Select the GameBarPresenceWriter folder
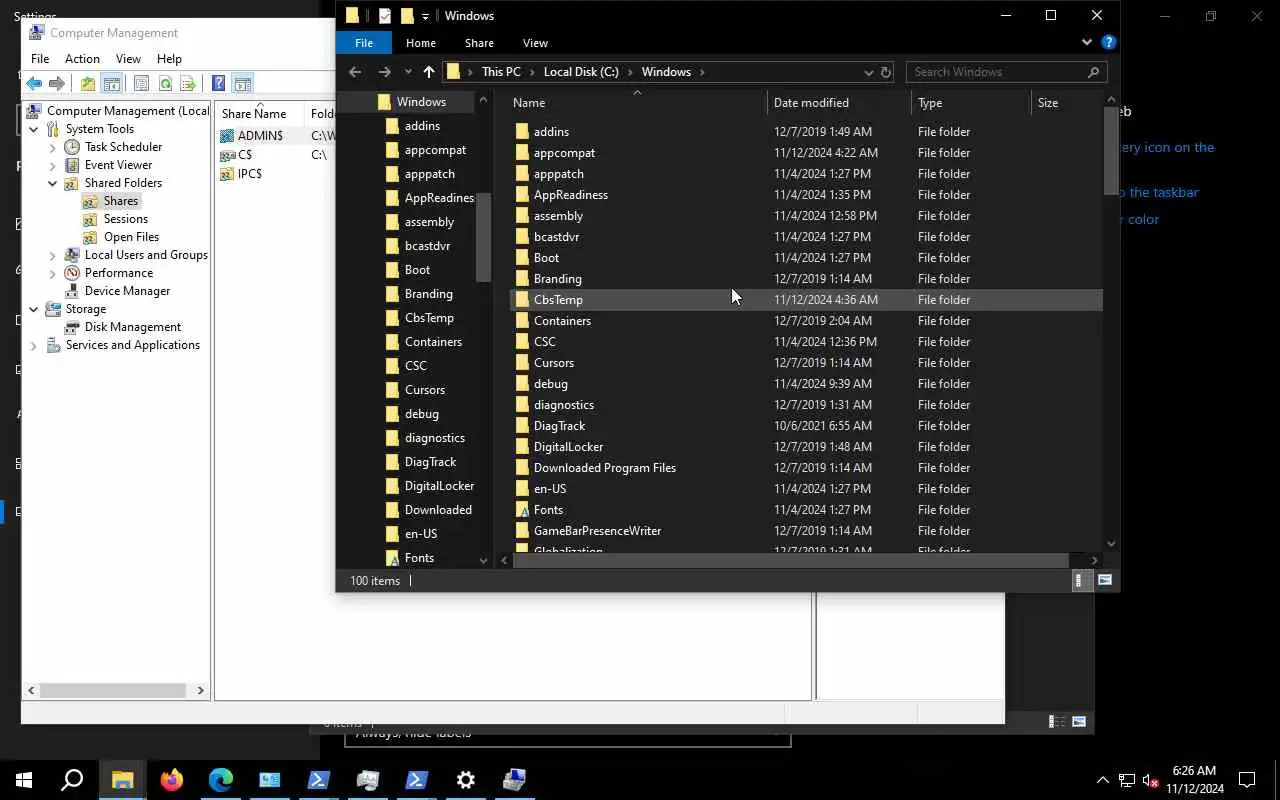The width and height of the screenshot is (1280, 800). coord(806,531)
